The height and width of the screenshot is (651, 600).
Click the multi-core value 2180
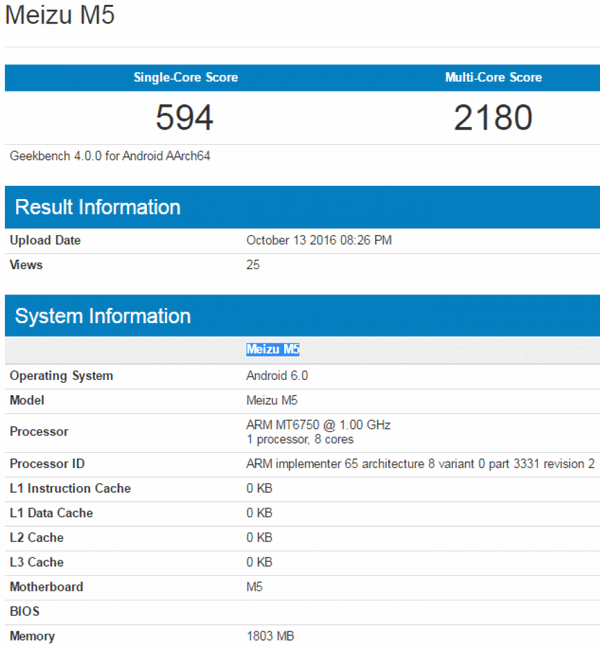[493, 117]
